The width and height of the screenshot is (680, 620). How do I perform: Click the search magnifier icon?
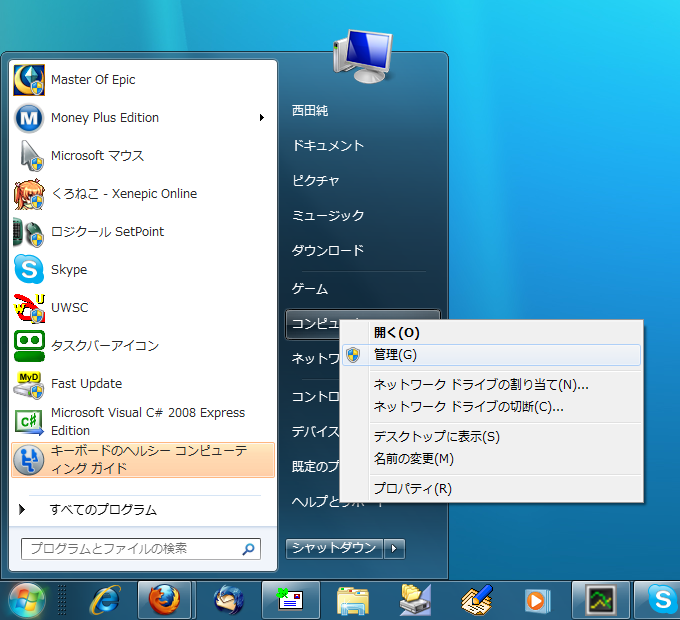248,549
